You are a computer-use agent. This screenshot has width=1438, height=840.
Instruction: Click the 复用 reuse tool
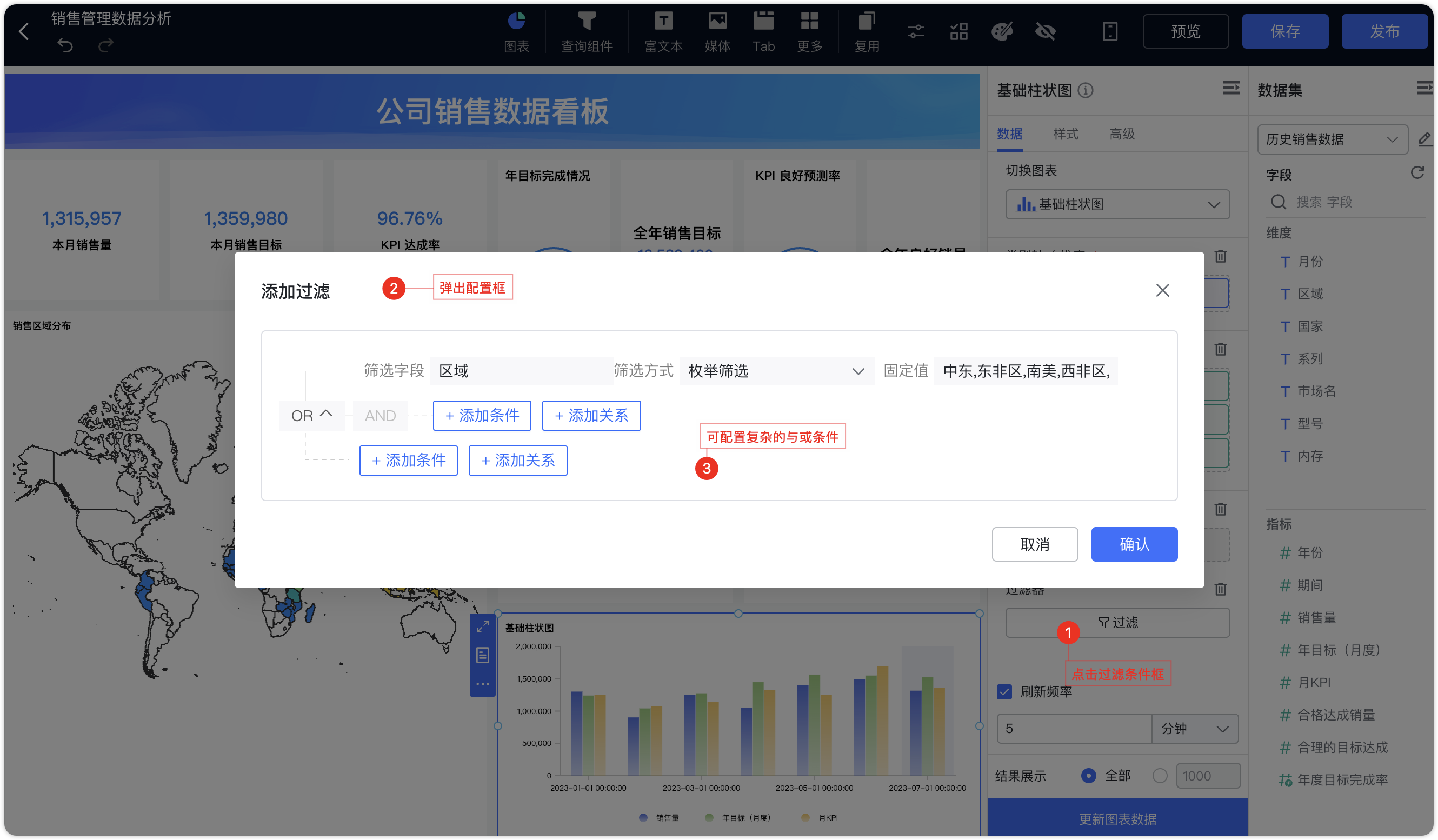click(867, 32)
